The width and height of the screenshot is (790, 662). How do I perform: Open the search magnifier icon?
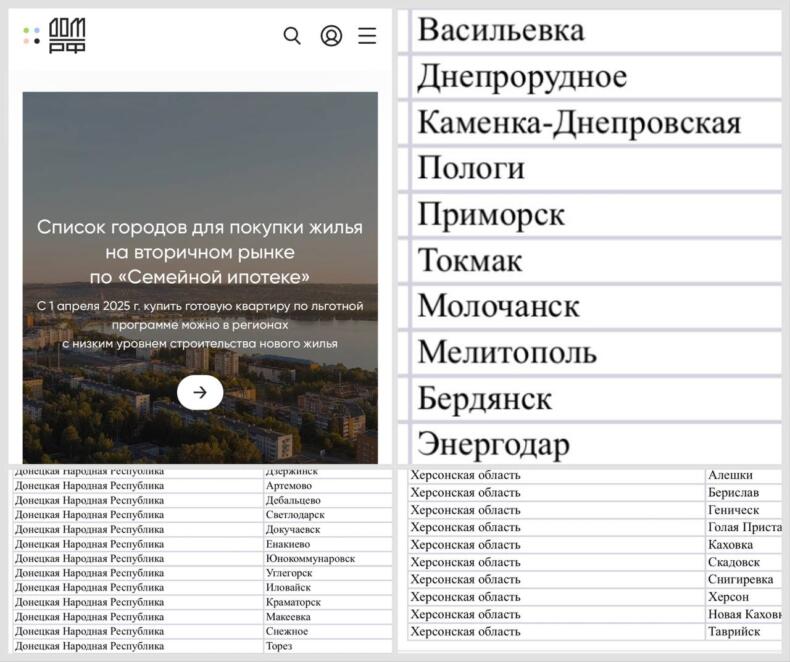click(292, 36)
